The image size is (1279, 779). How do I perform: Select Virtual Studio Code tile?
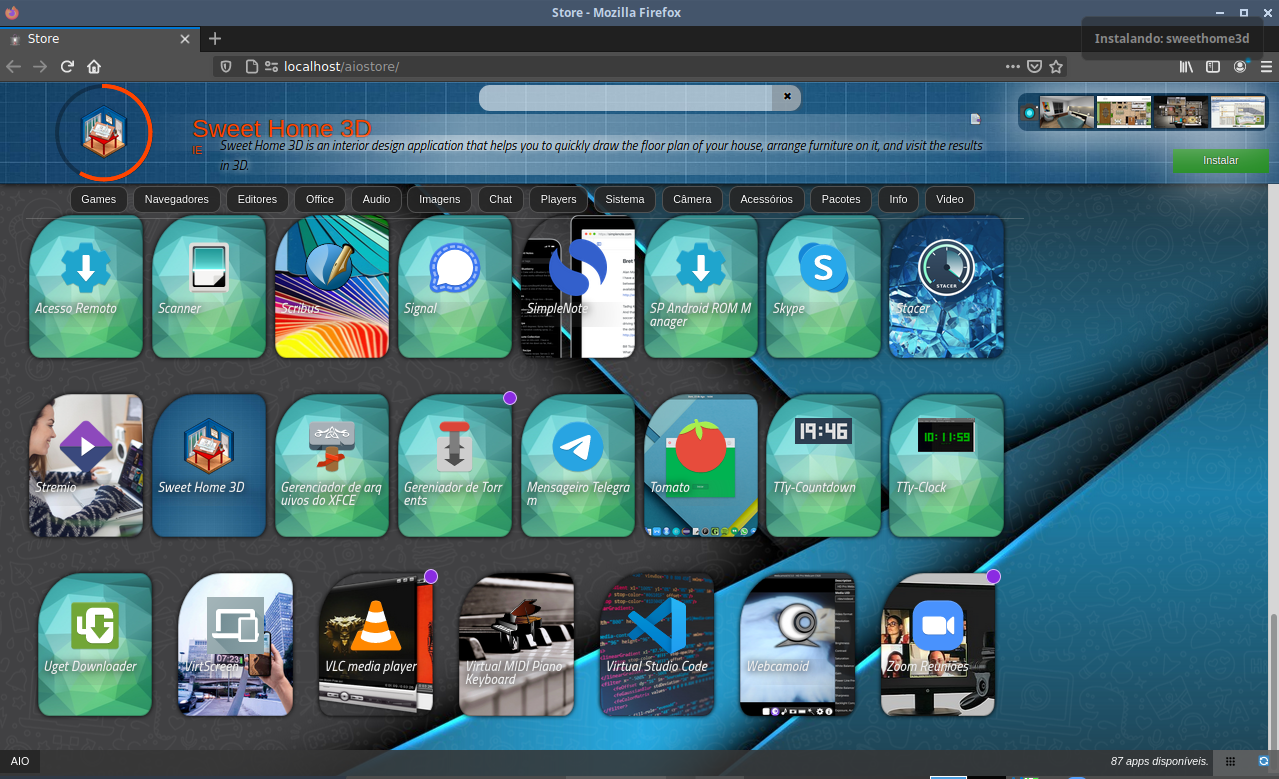[x=657, y=644]
